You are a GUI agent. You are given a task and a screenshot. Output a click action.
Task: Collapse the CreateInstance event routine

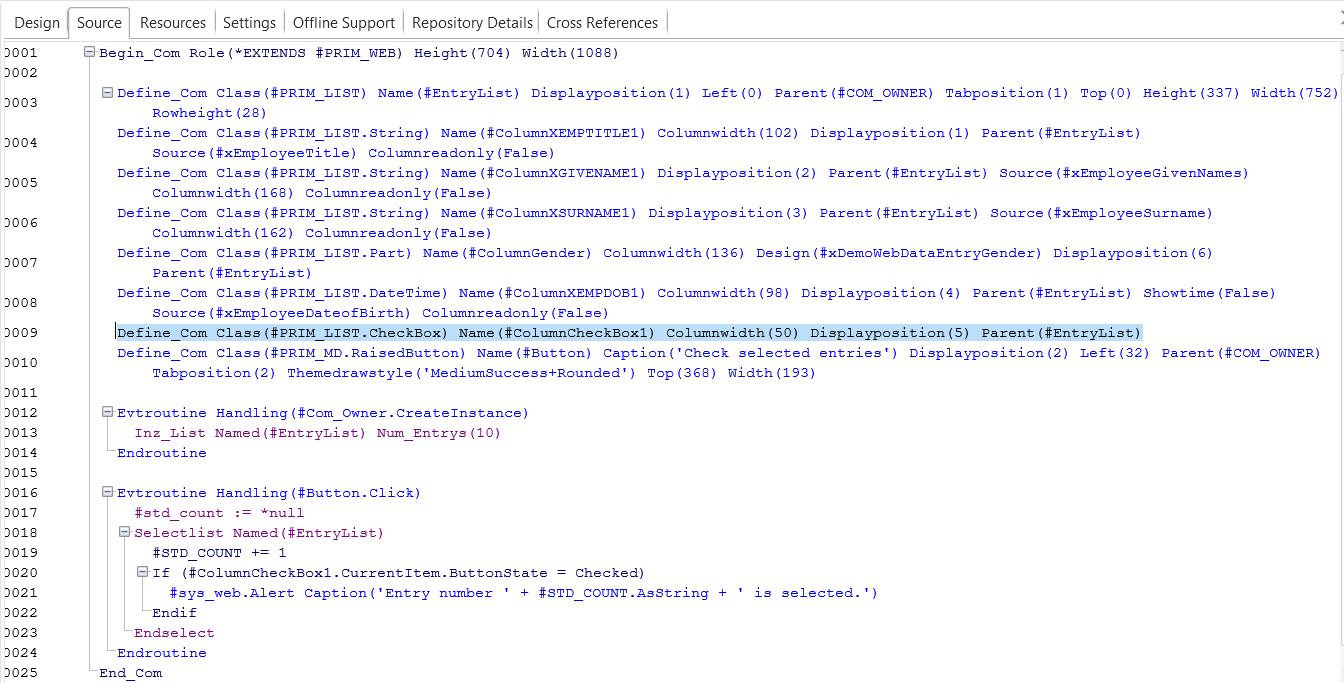coord(107,412)
